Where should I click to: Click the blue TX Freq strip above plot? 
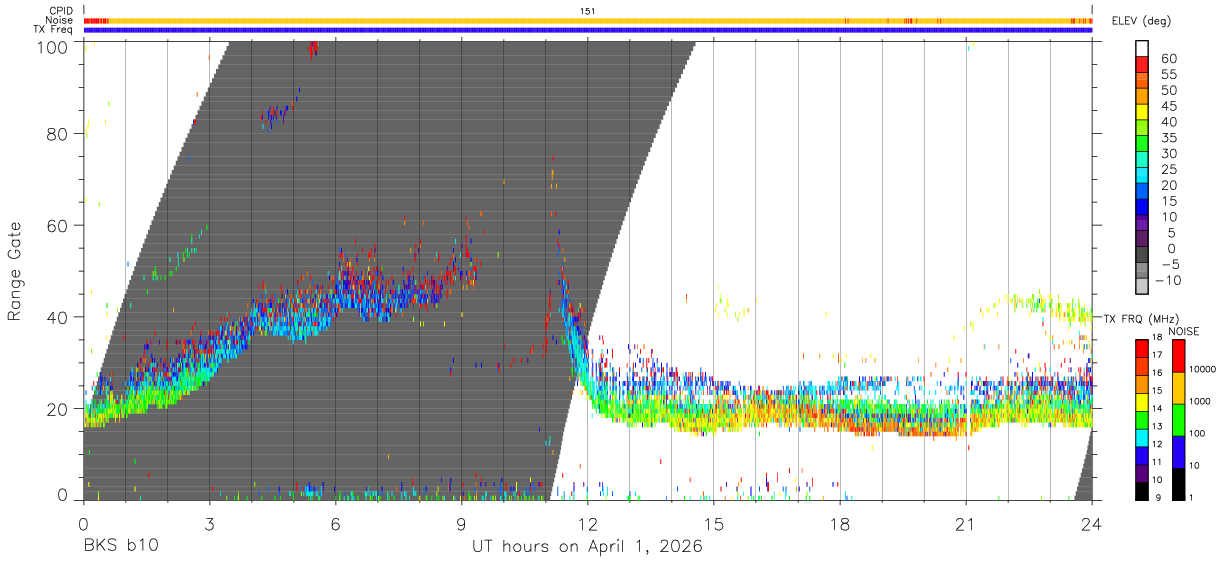(587, 30)
